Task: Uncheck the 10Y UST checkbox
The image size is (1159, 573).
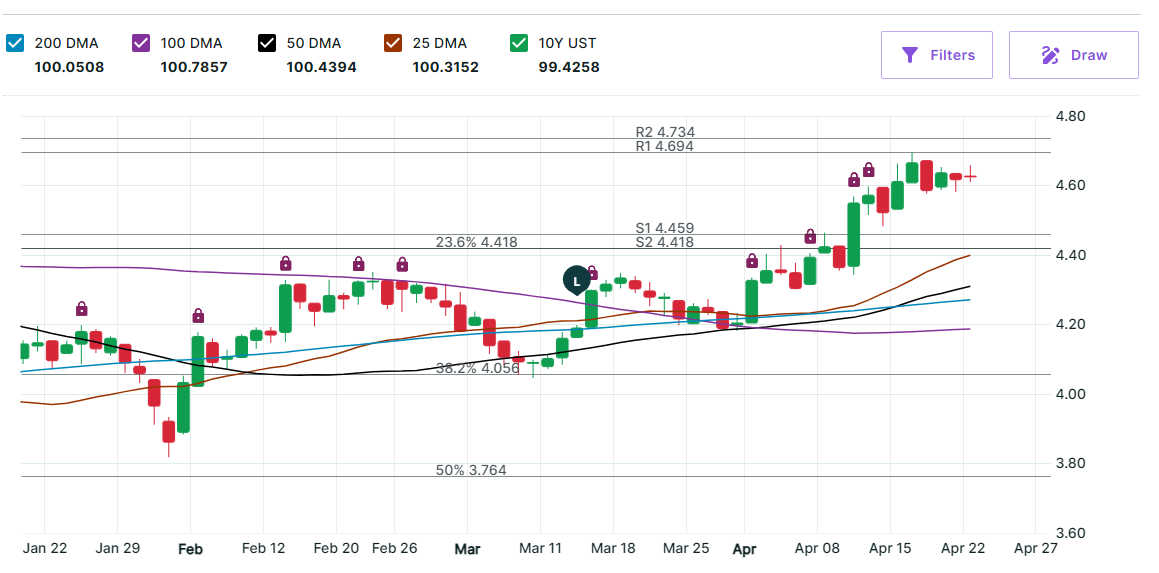Action: [x=519, y=44]
